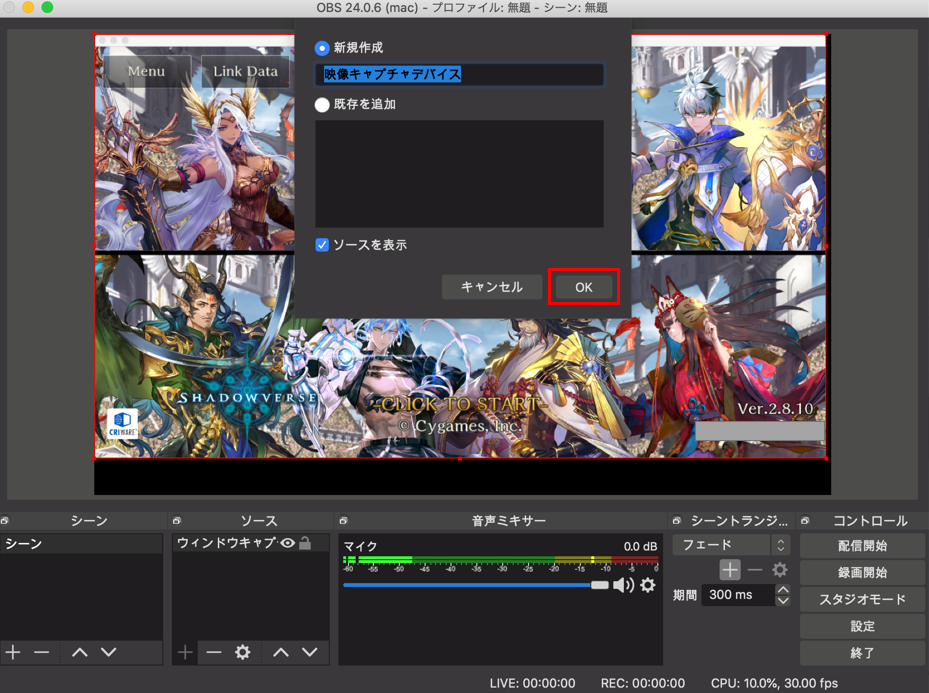Screen dimensions: 929x693
Task: Open マイク audio settings gear
Action: pos(648,585)
